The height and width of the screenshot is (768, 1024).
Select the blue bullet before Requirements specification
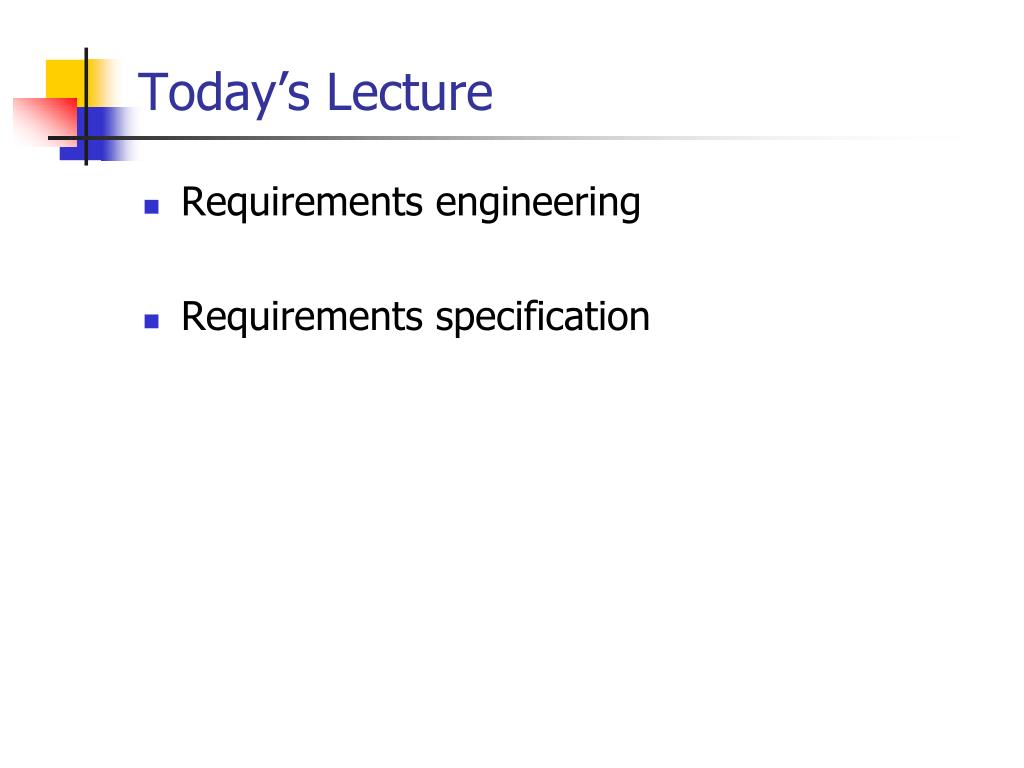(152, 321)
